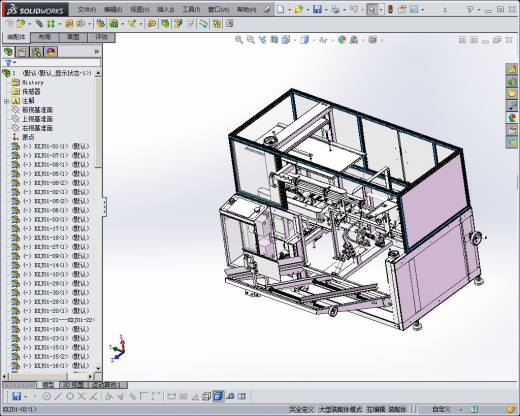
Task: Click the New document icon
Action: pyautogui.click(x=281, y=9)
